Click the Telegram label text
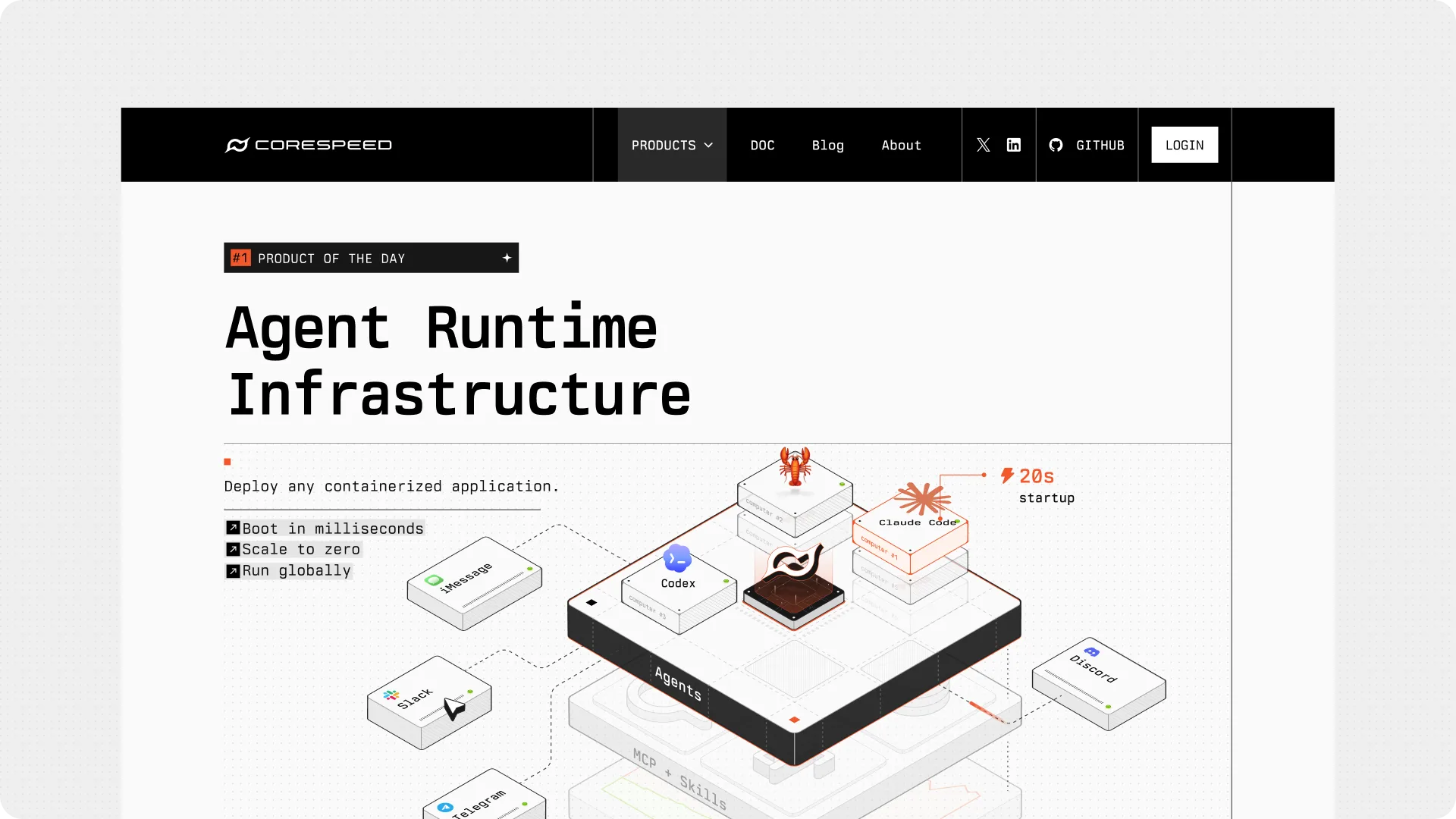 [479, 804]
